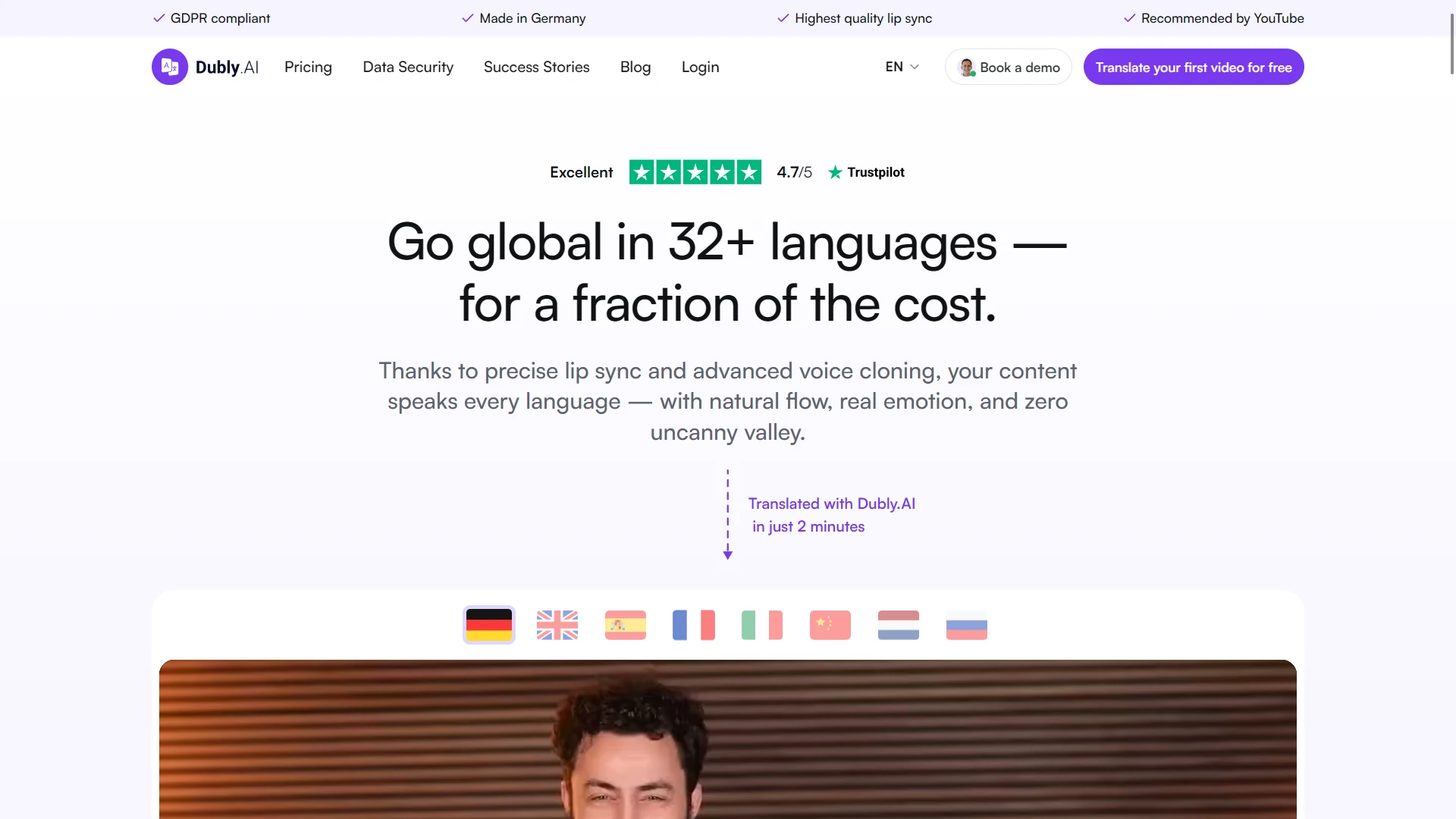Screen dimensions: 1456x819
Task: Click the Dubly.AI logo icon
Action: [170, 67]
